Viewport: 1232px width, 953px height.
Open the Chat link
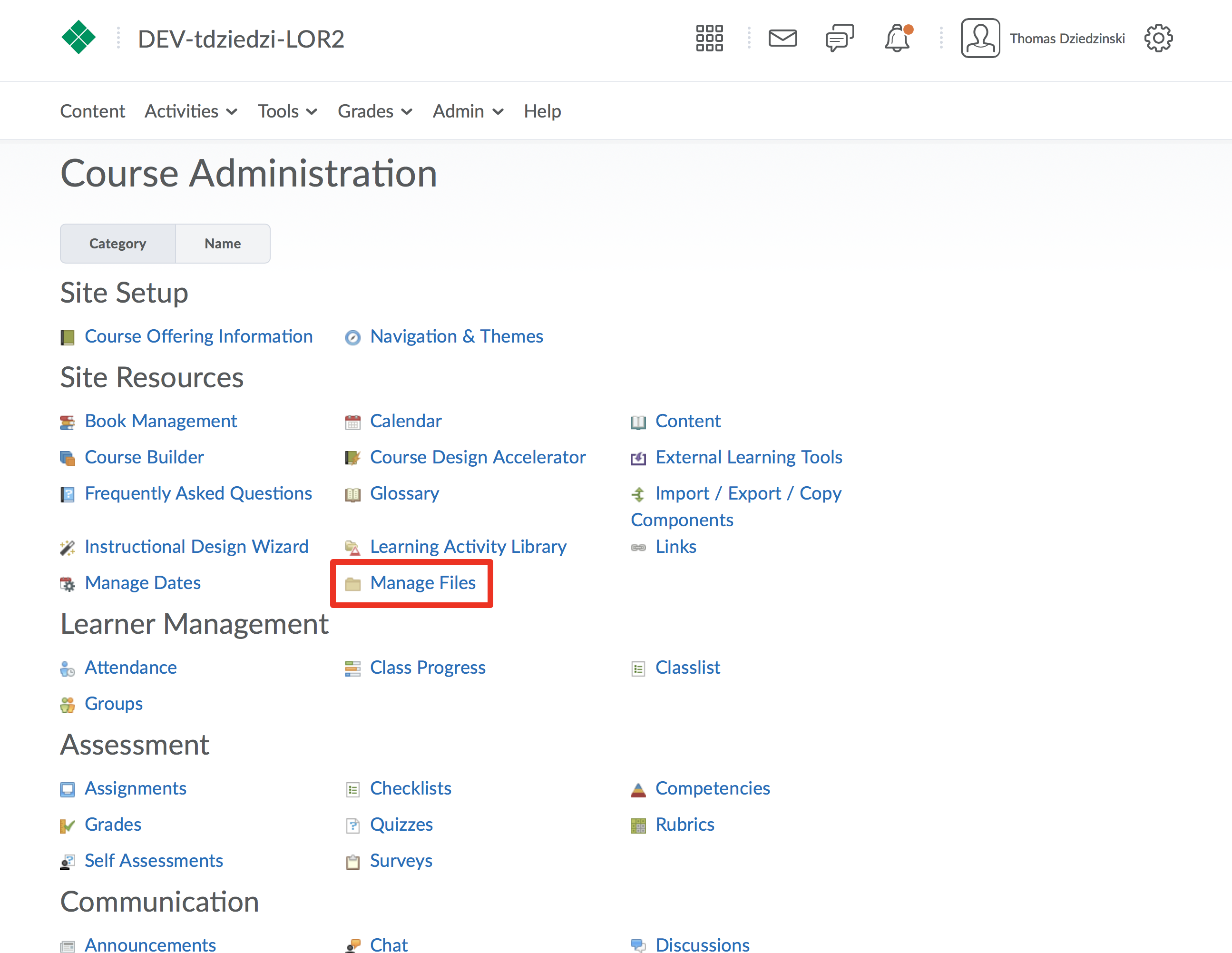[x=389, y=945]
